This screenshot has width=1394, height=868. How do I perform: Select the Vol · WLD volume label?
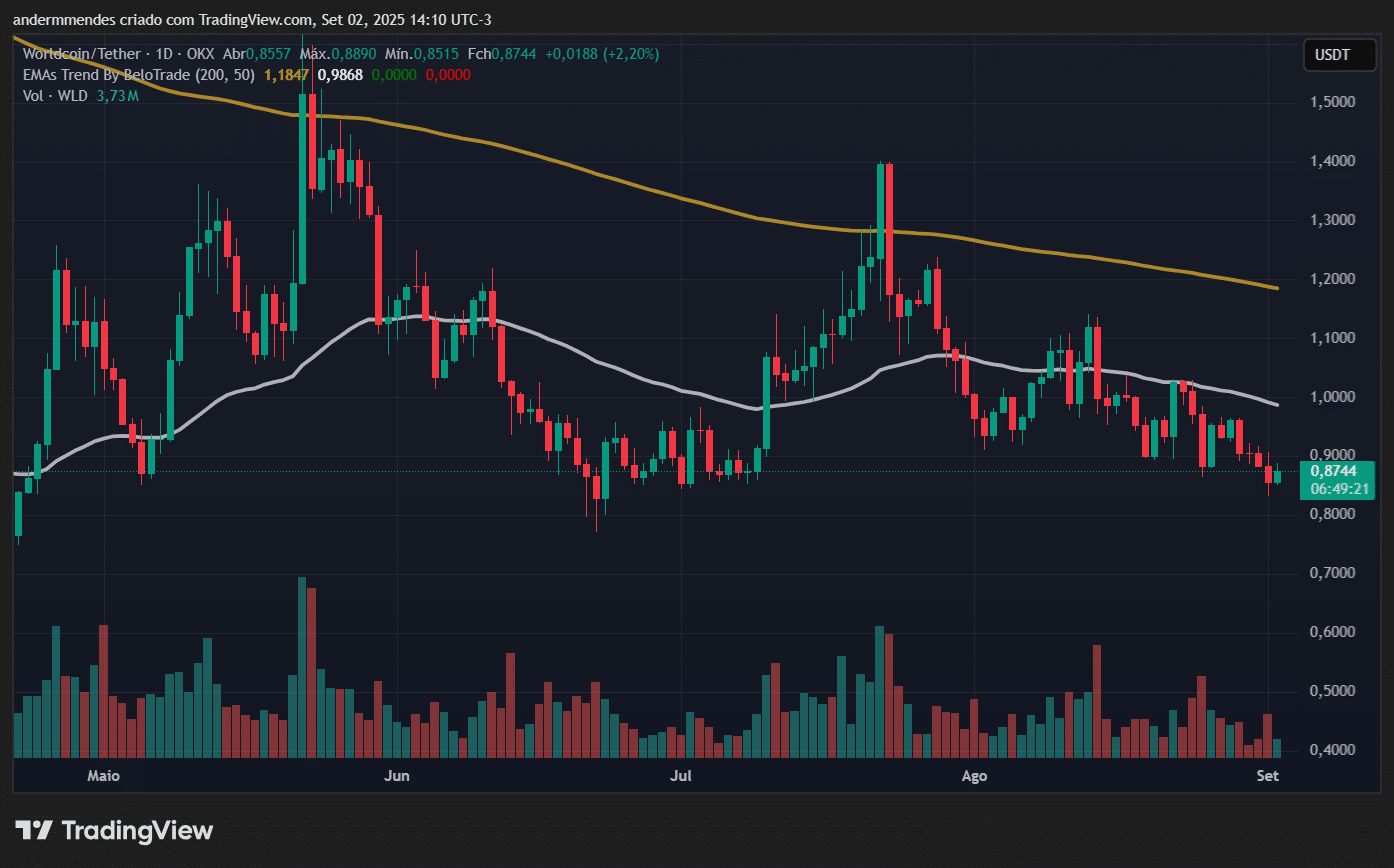[x=55, y=96]
